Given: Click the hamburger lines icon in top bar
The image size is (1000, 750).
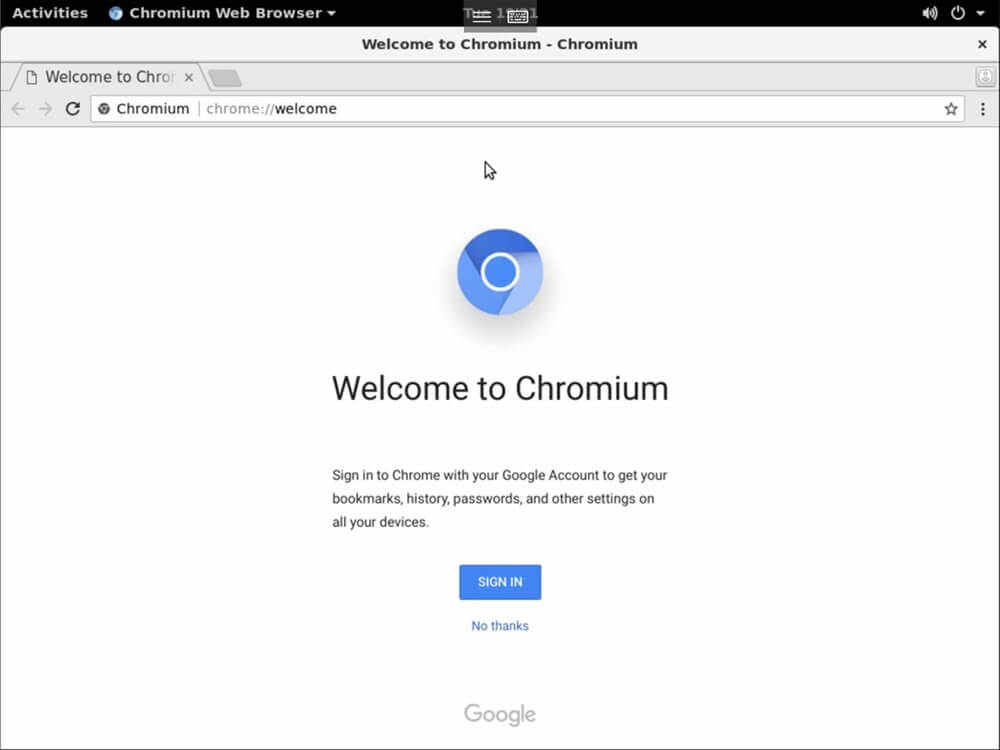Looking at the screenshot, I should click(x=482, y=16).
